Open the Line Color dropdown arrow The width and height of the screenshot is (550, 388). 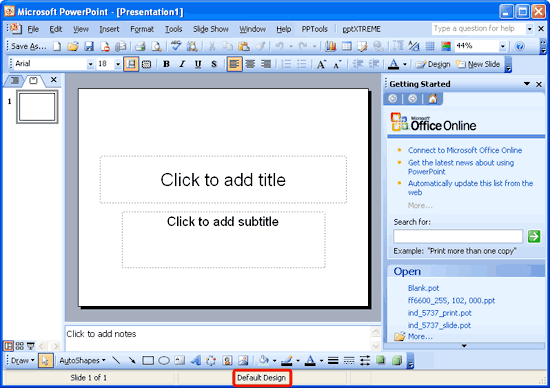[x=298, y=360]
